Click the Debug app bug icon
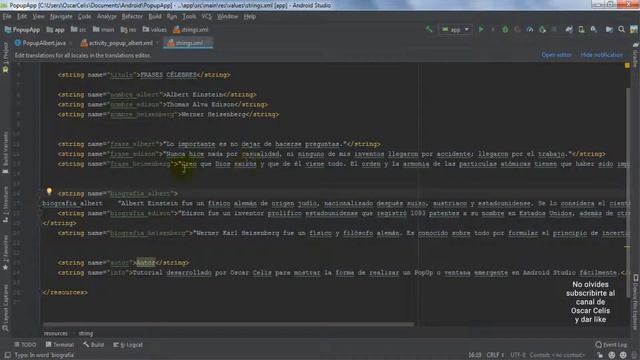This screenshot has width=640, height=360. click(x=505, y=29)
